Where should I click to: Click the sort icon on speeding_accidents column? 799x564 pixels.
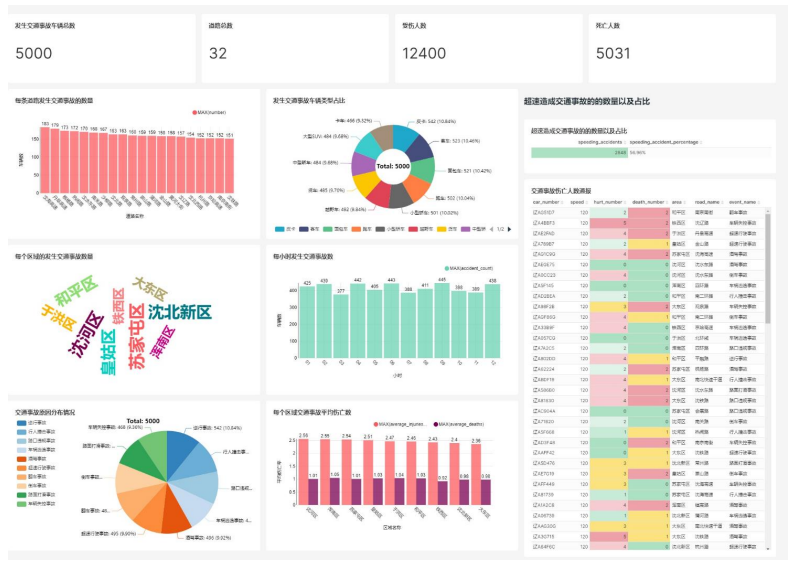point(627,143)
